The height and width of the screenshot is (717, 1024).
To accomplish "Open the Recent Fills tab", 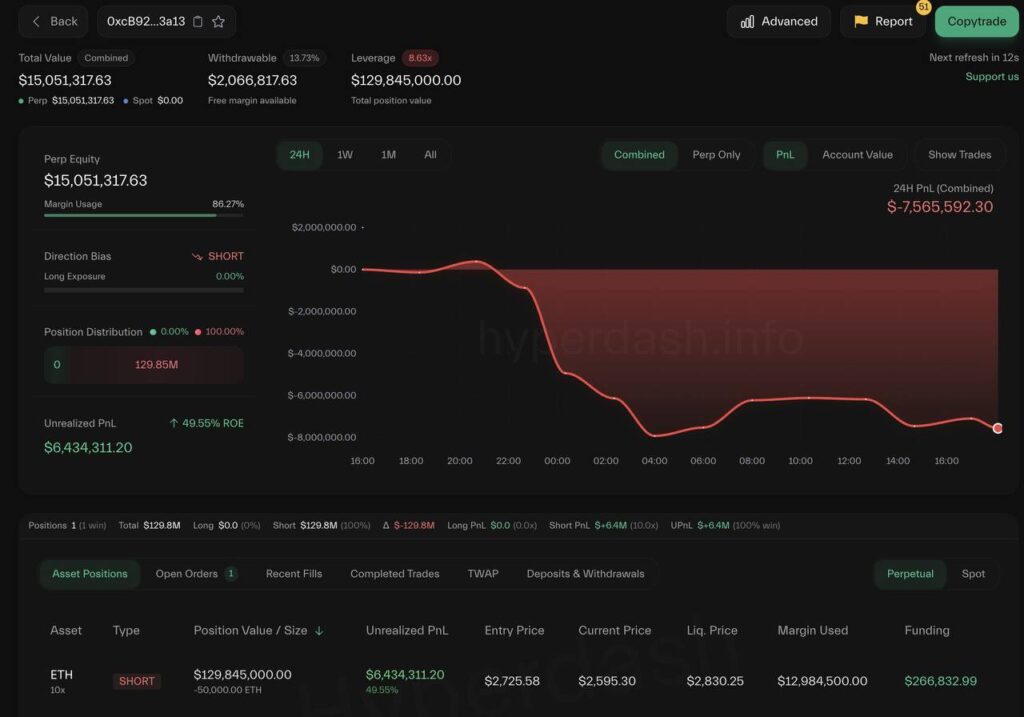I will click(294, 574).
